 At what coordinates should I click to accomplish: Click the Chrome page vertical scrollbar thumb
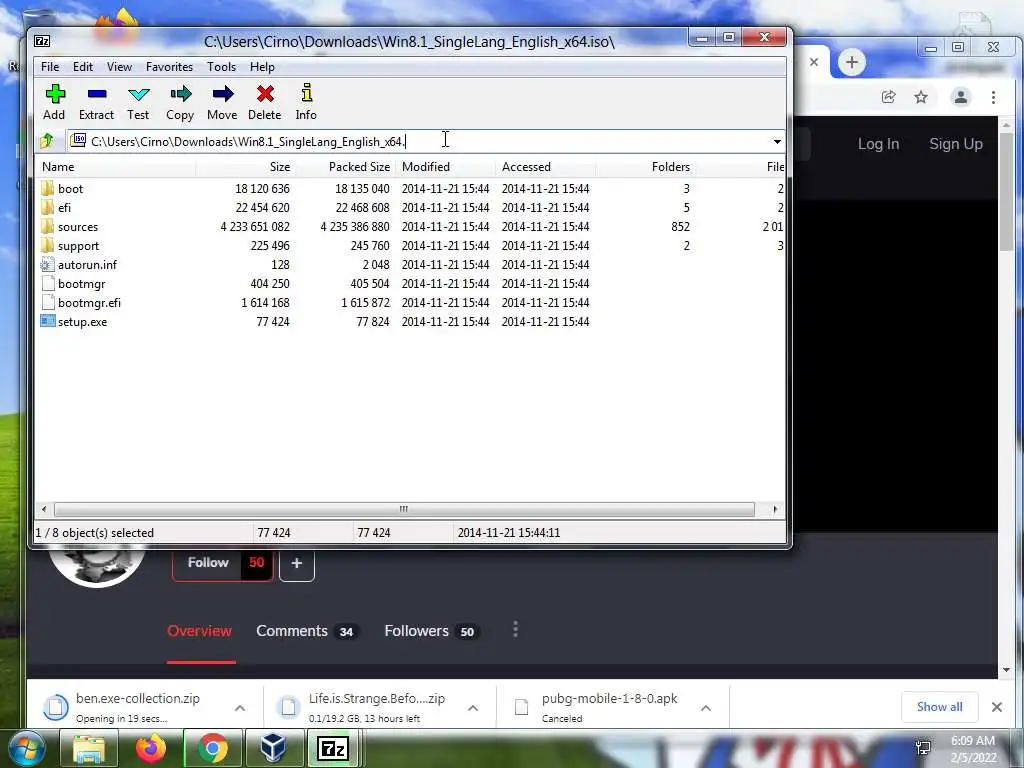coord(1006,191)
